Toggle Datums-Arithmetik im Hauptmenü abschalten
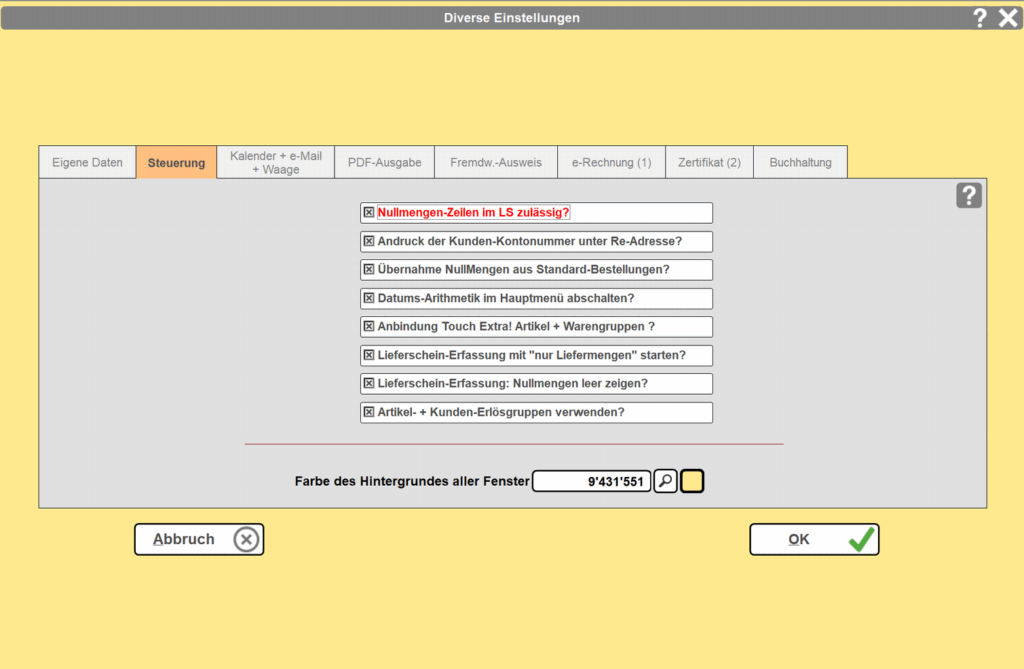Screen dimensions: 1024x669 tap(369, 298)
